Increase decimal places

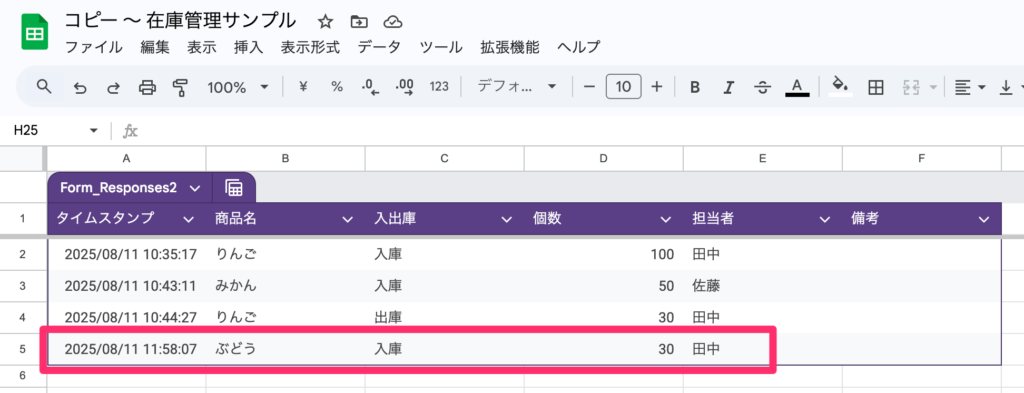[405, 87]
